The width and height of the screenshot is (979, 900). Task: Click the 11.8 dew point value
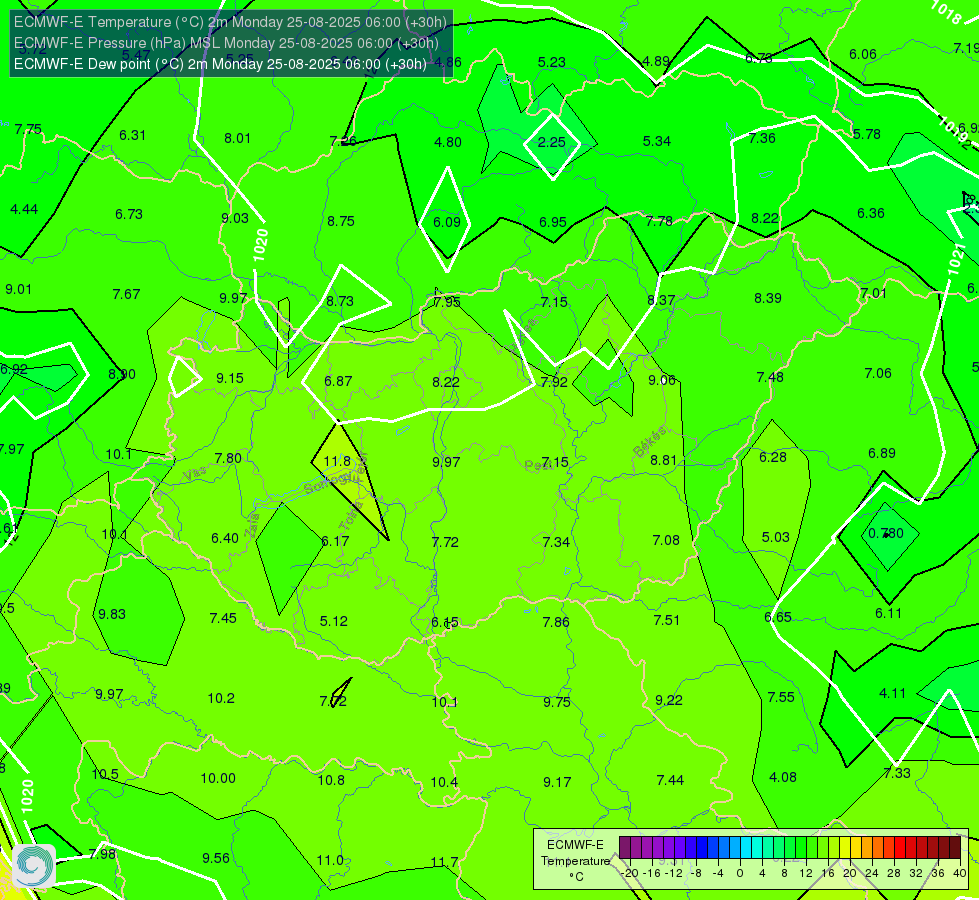tap(337, 461)
